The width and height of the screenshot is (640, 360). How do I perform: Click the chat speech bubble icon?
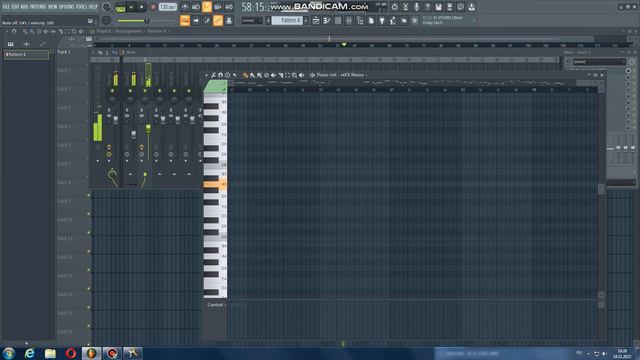click(x=460, y=7)
